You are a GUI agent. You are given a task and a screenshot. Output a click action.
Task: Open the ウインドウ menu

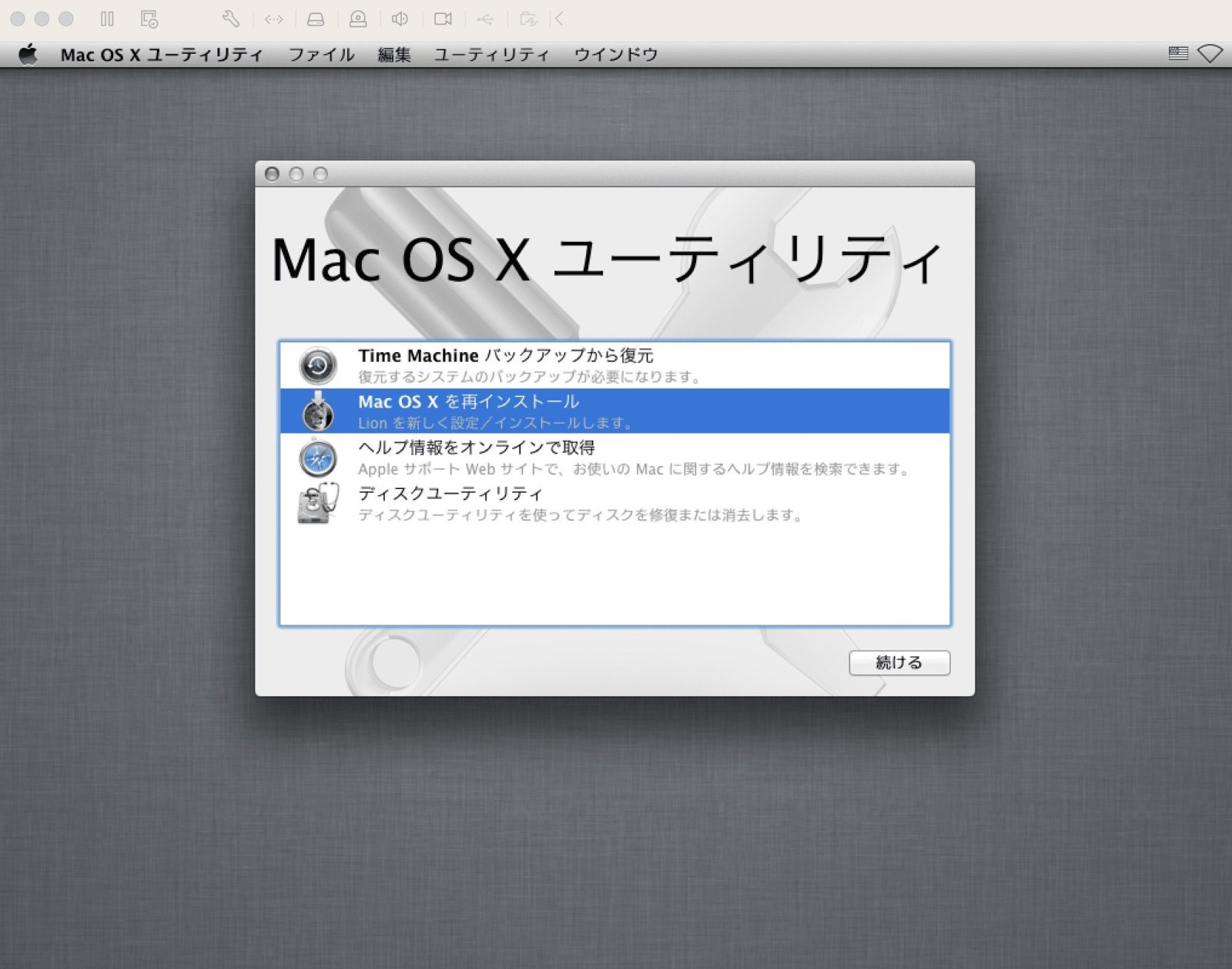[x=616, y=55]
